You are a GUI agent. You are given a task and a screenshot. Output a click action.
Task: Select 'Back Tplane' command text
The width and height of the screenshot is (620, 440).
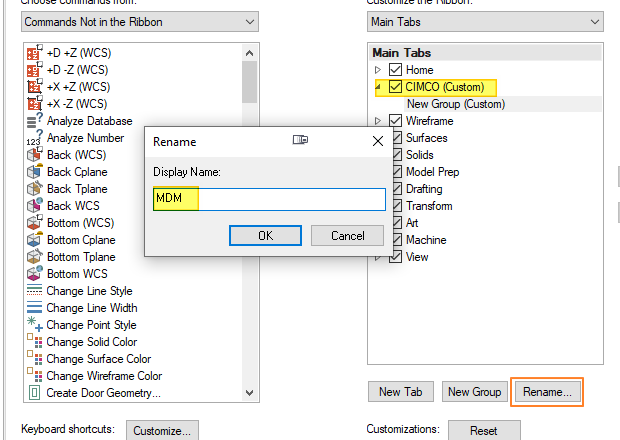click(77, 189)
